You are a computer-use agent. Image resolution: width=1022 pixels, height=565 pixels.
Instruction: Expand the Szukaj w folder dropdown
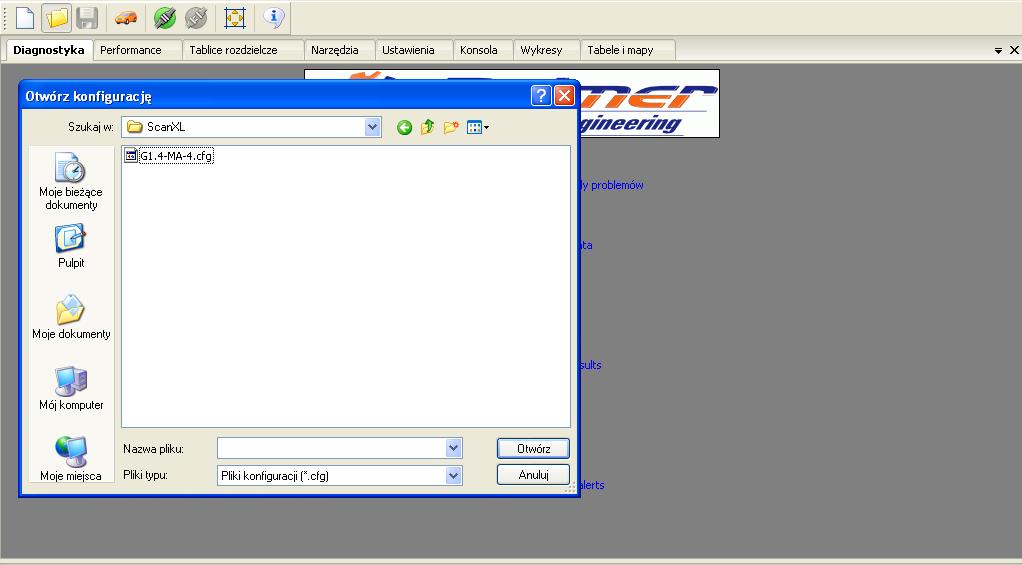click(372, 127)
